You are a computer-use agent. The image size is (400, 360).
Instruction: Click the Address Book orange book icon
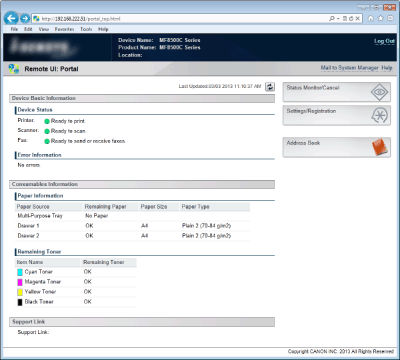(380, 147)
